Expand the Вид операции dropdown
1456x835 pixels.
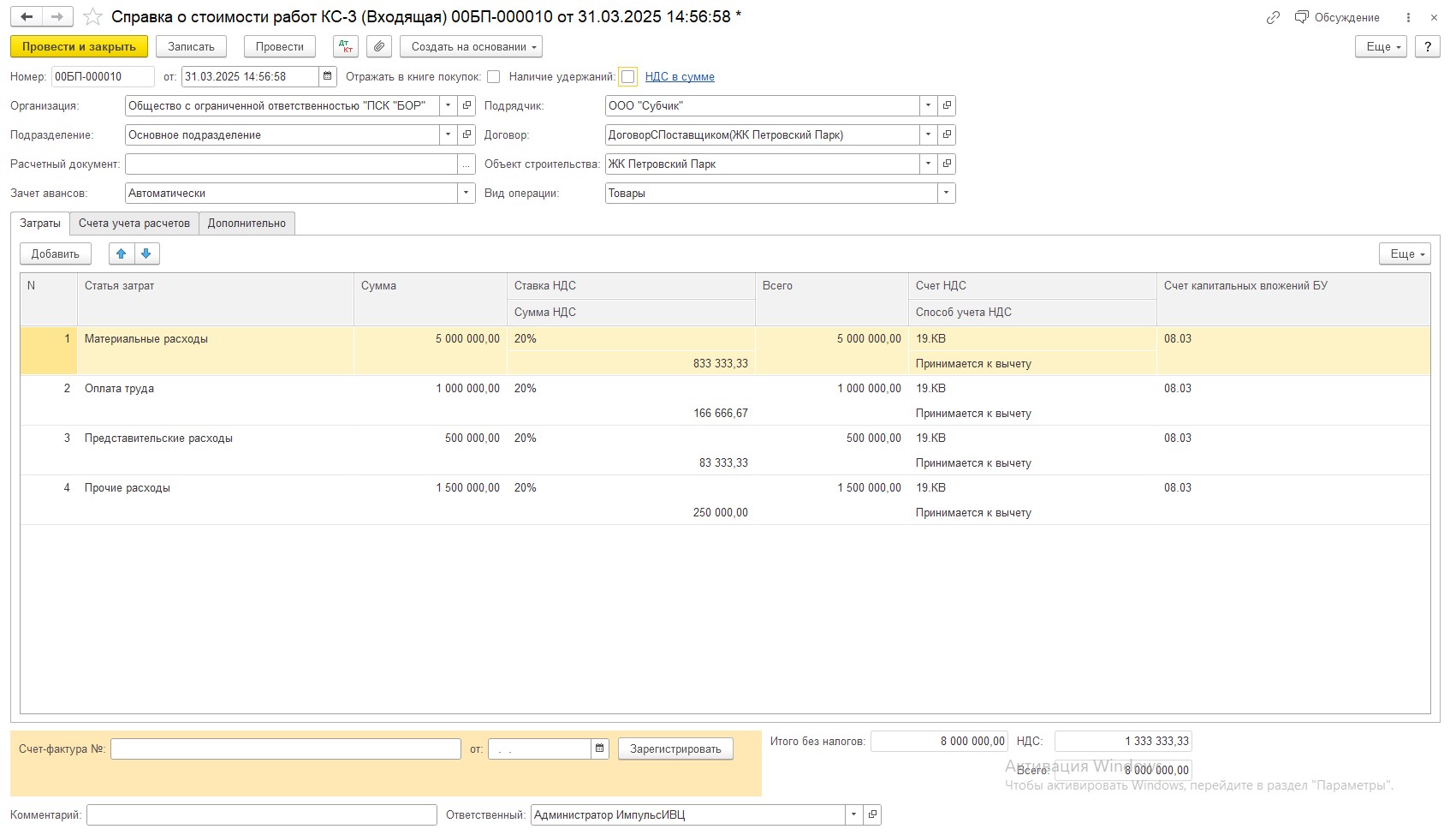click(947, 194)
